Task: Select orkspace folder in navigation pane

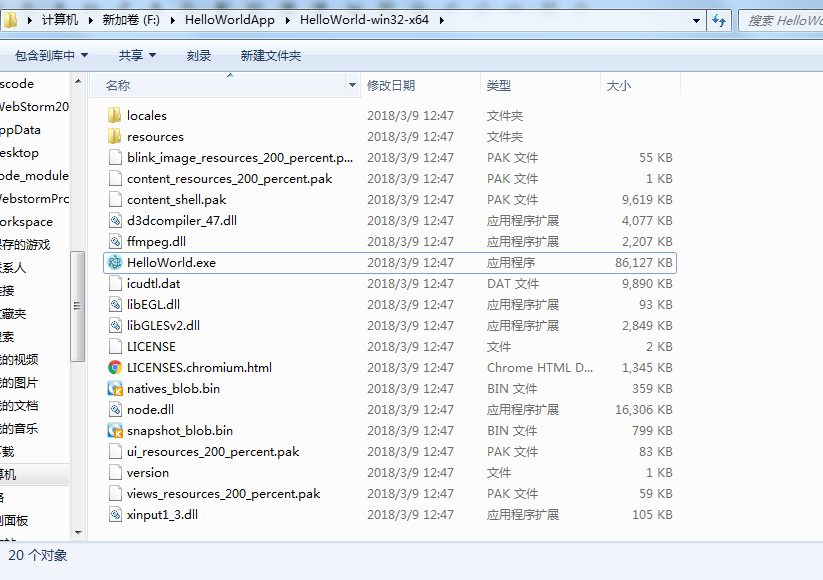Action: click(x=26, y=222)
